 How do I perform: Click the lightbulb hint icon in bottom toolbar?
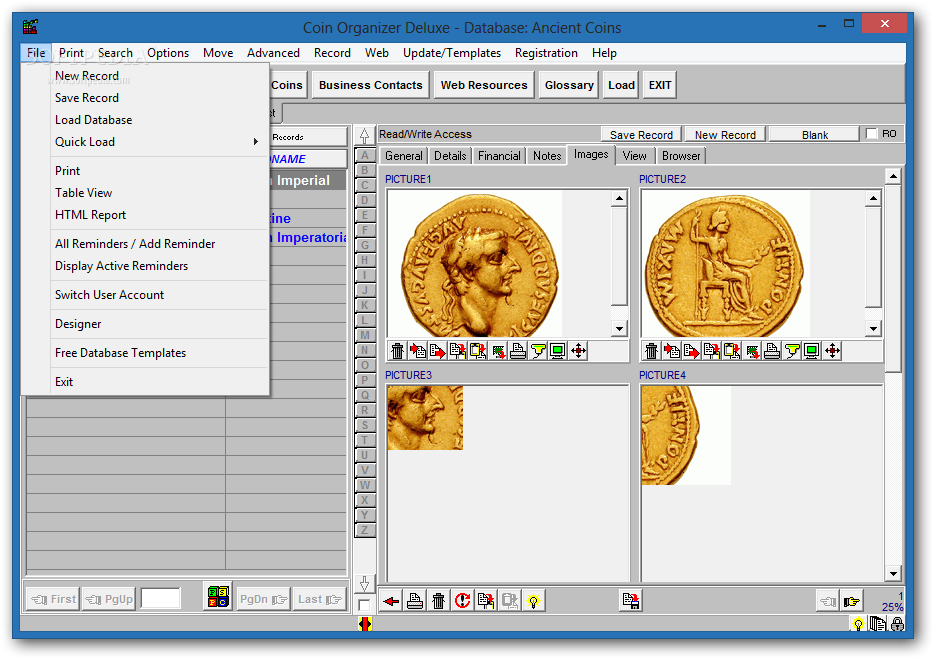pyautogui.click(x=534, y=601)
